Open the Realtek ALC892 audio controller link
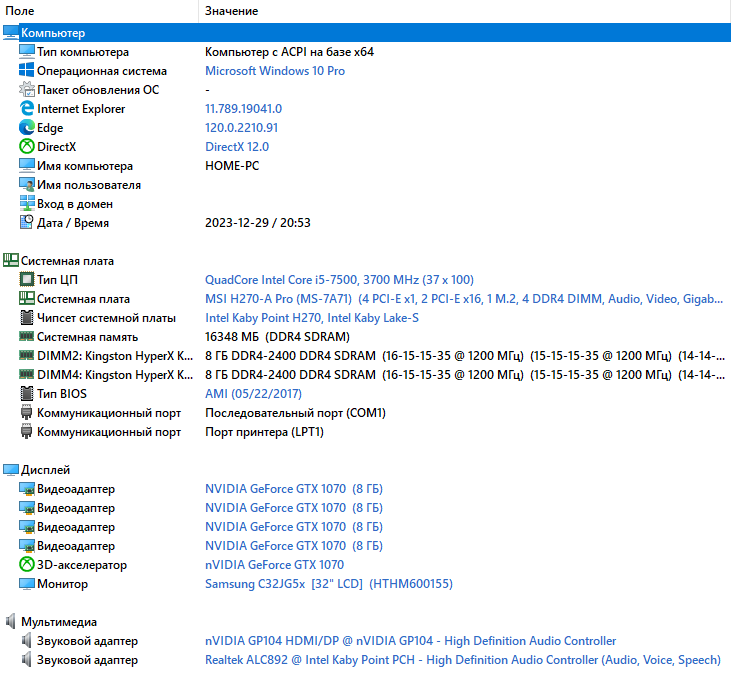The height and width of the screenshot is (676, 741). 463,660
